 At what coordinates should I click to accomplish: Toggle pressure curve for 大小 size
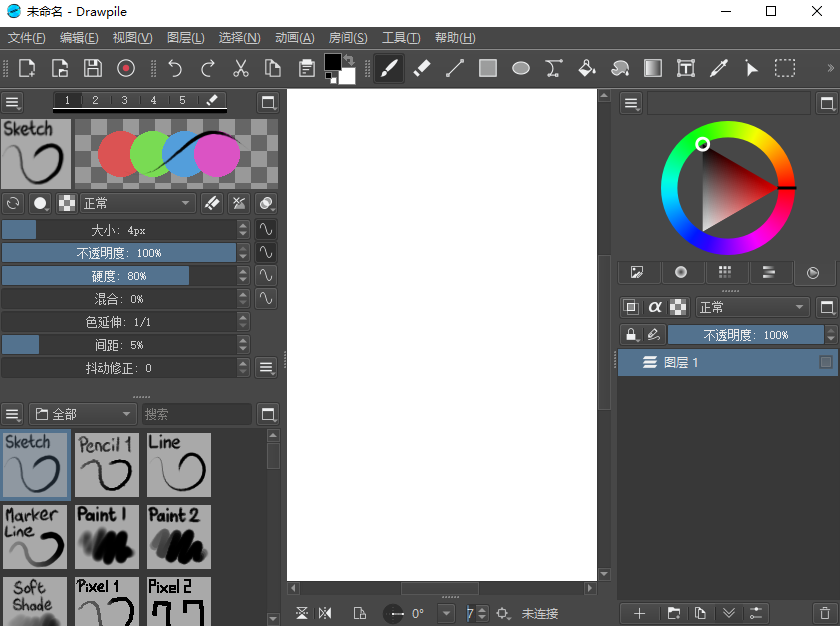tap(266, 230)
